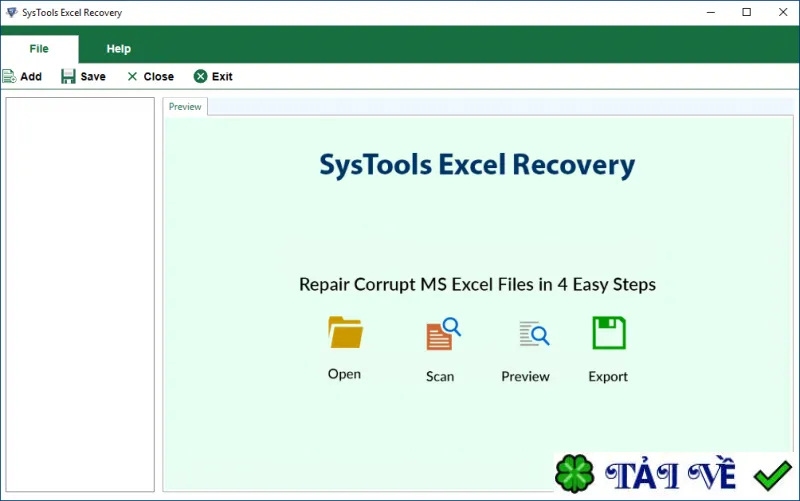Click the Preview magnifier icon

pos(534,334)
